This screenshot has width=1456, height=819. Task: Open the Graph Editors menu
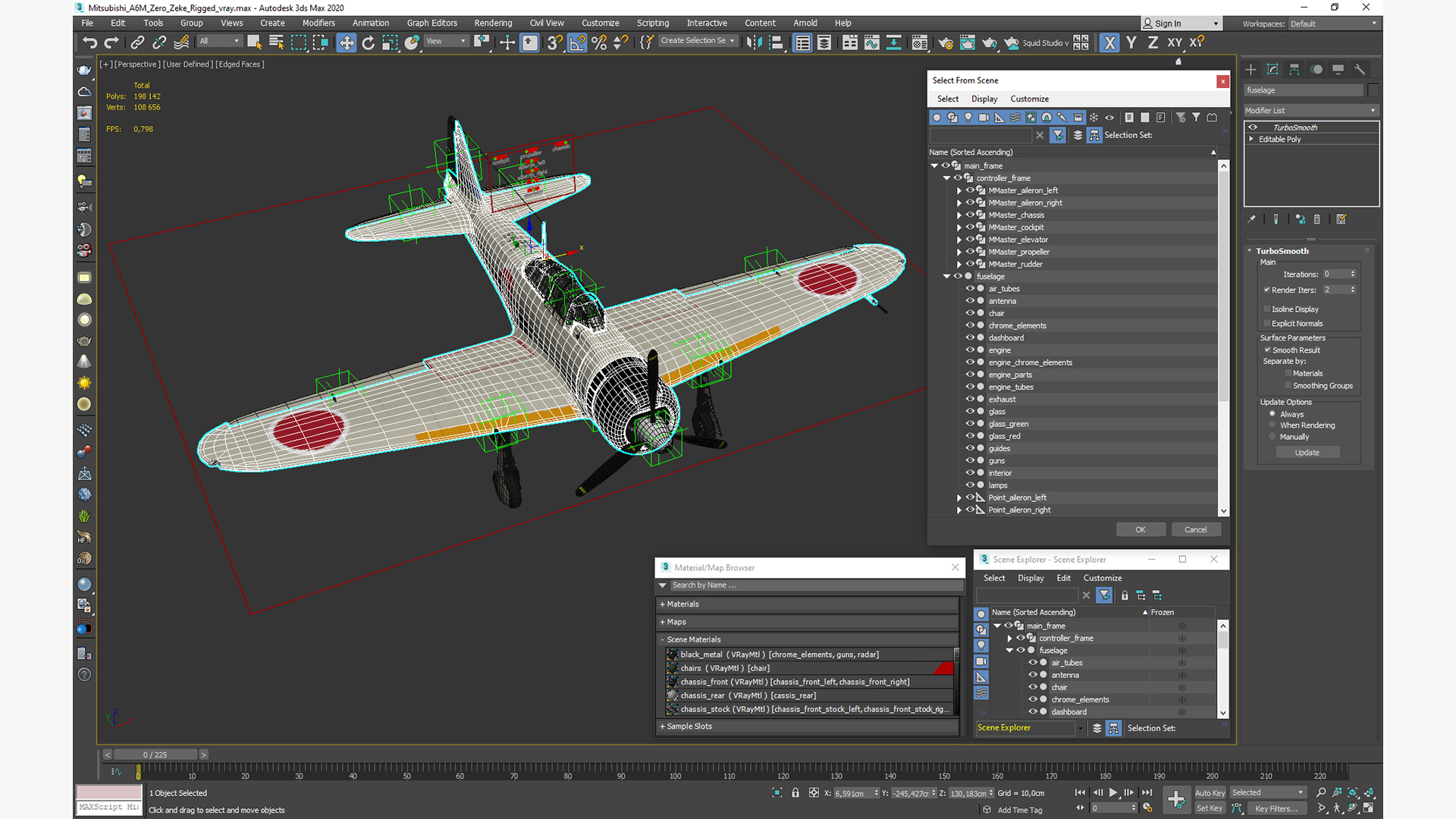(431, 23)
